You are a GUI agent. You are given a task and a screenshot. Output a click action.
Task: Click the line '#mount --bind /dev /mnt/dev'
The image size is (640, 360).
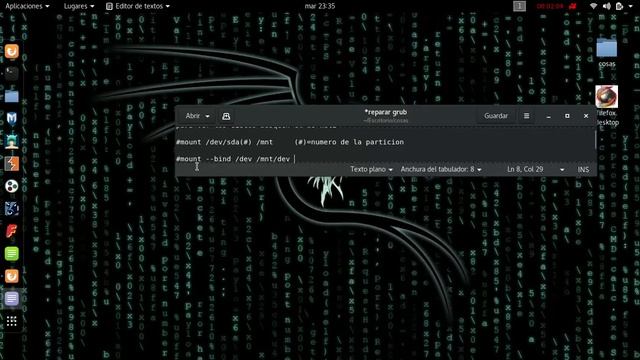pyautogui.click(x=233, y=159)
